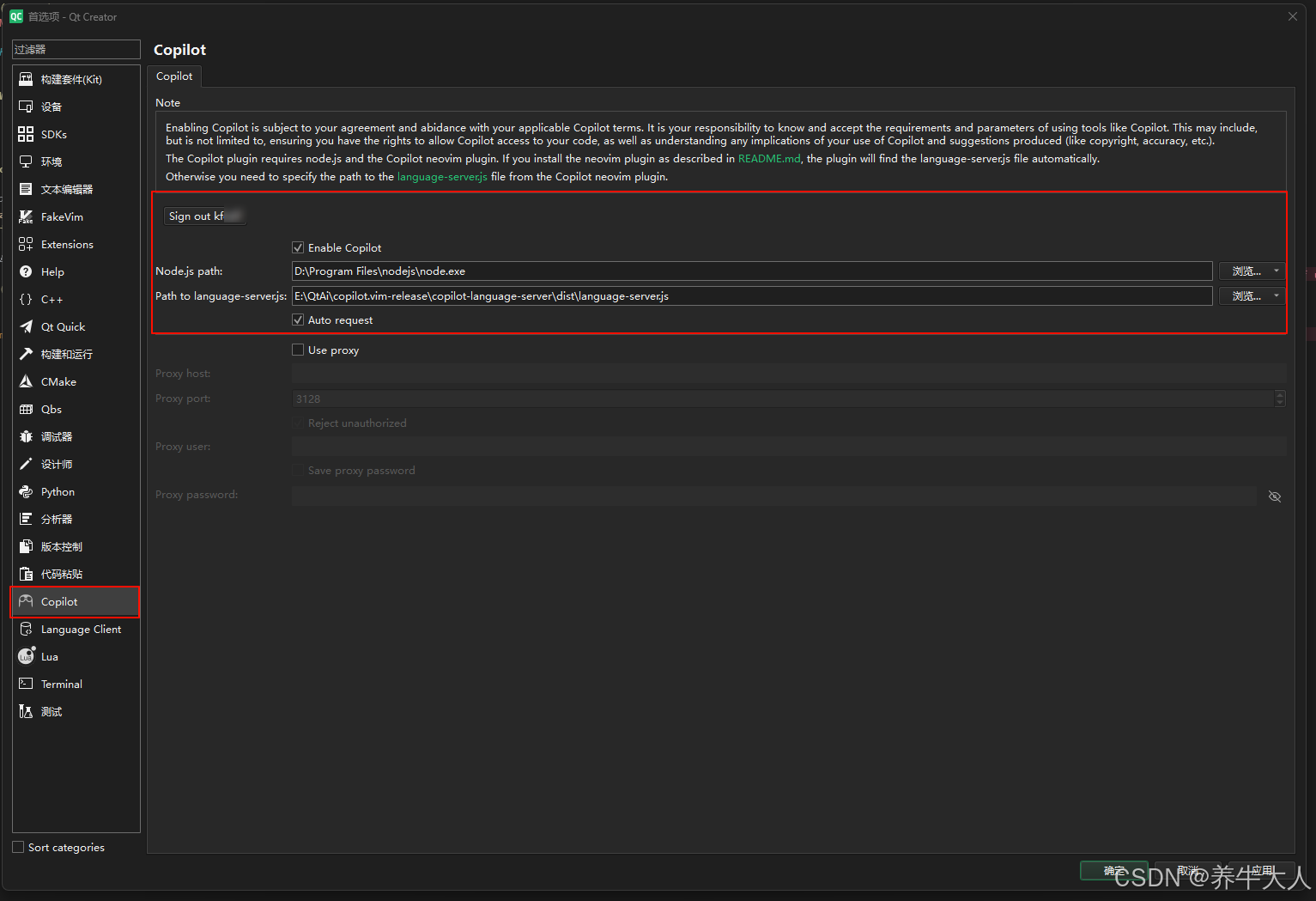This screenshot has width=1316, height=901.
Task: Browse for the Node.js path
Action: click(1252, 271)
